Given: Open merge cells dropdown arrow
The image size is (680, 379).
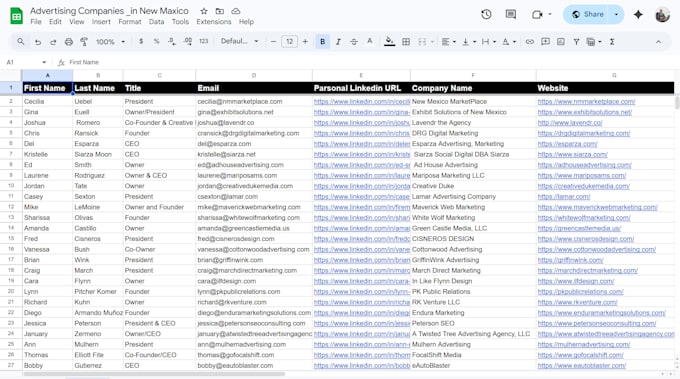Looking at the screenshot, I should click(x=432, y=42).
